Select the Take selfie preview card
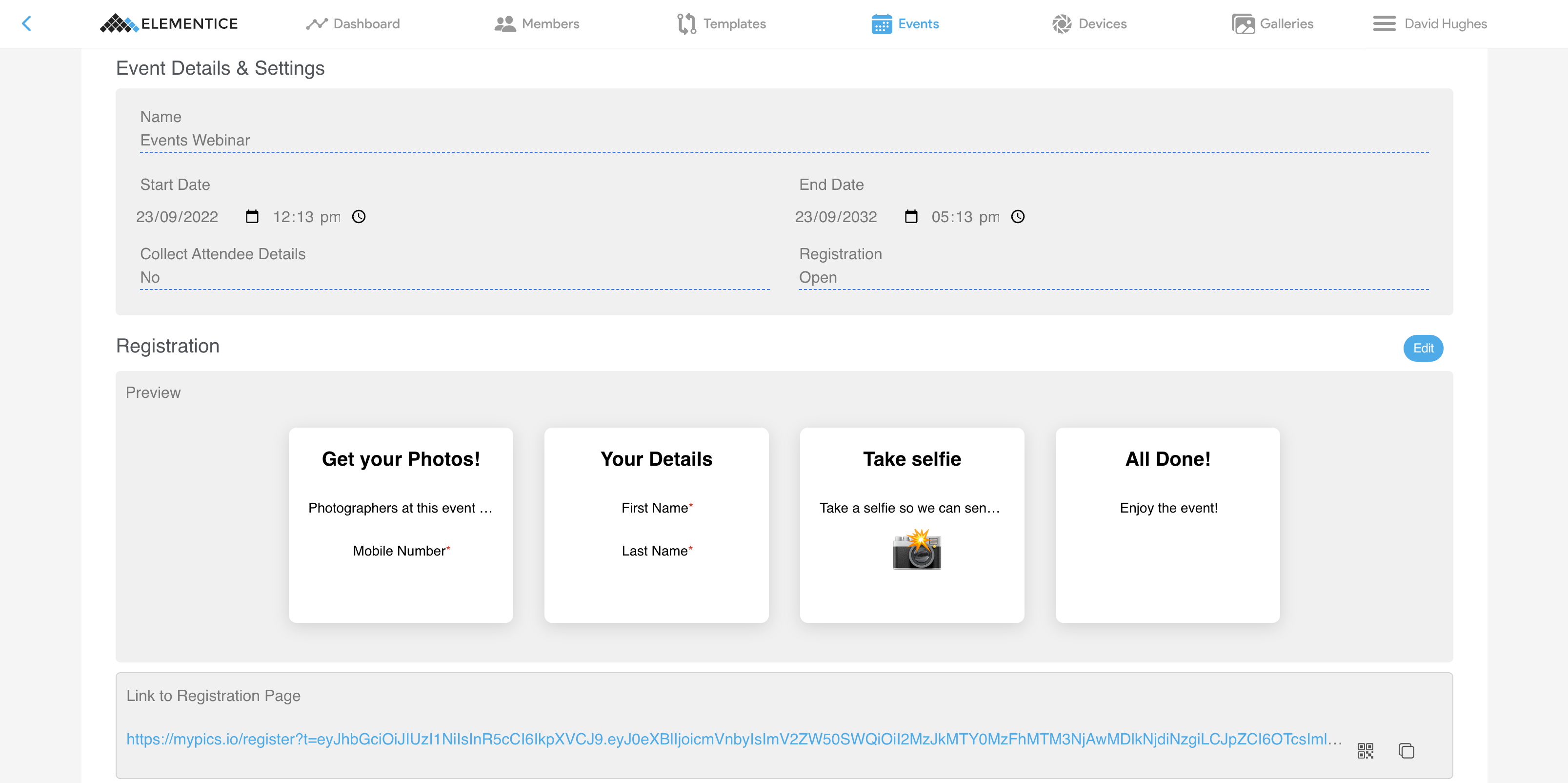The image size is (1568, 783). [912, 525]
